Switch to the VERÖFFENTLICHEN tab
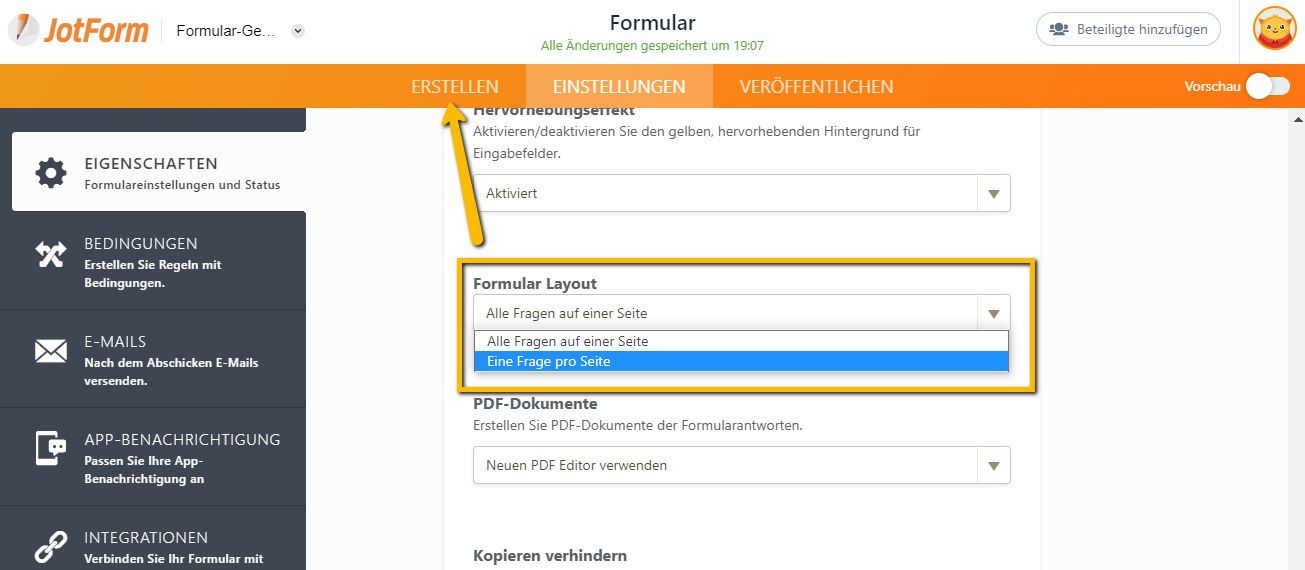This screenshot has height=570, width=1305. coord(816,87)
